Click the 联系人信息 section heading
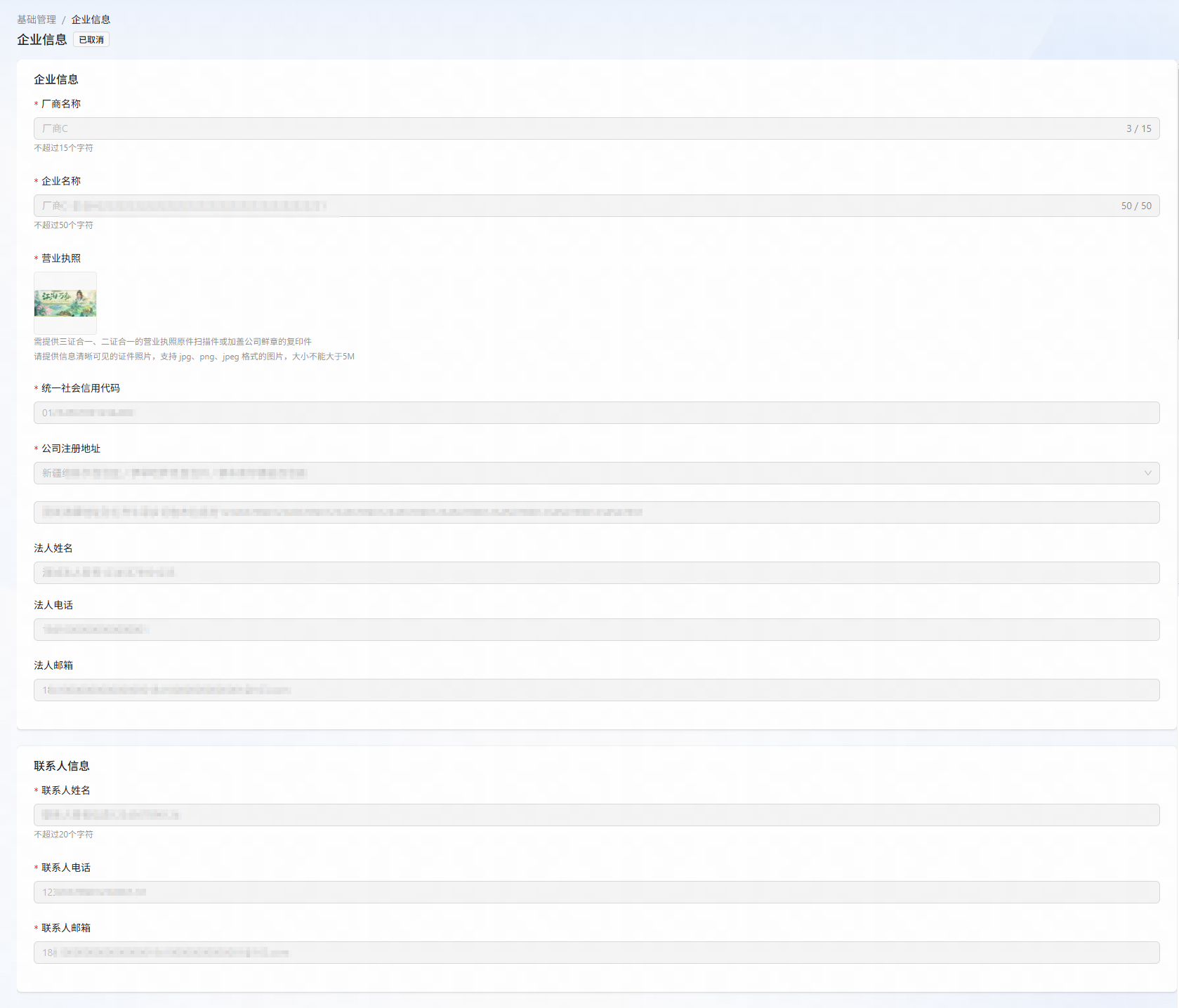 coord(62,766)
